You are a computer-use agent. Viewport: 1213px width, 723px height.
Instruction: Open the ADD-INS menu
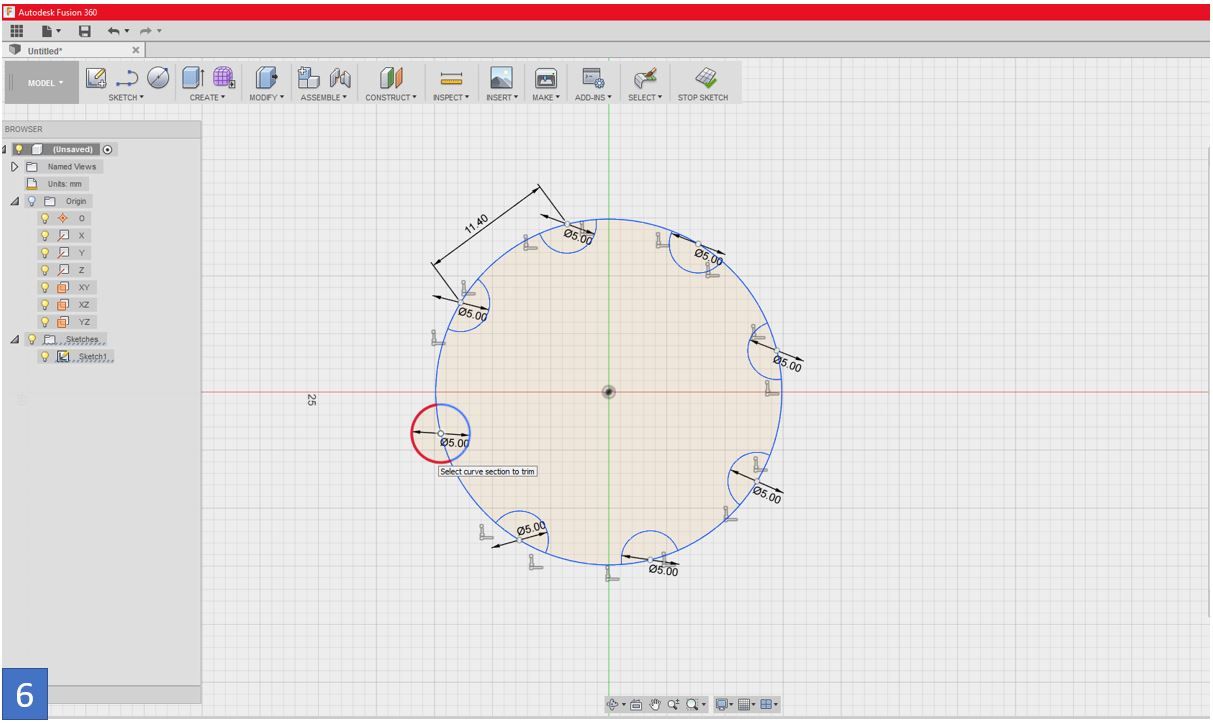tap(593, 98)
